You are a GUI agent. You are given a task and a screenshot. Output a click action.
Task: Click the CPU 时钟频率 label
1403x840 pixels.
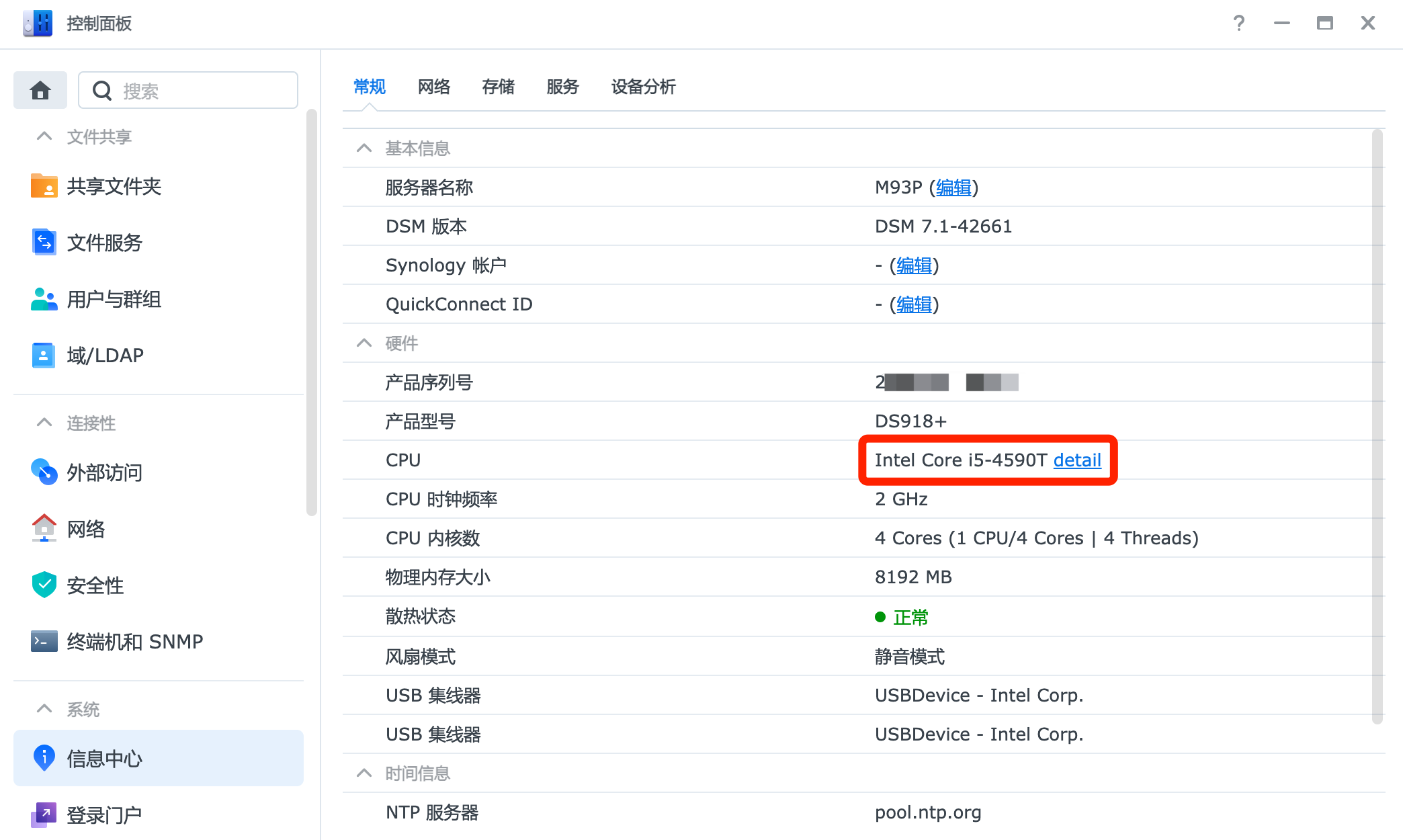(x=441, y=499)
